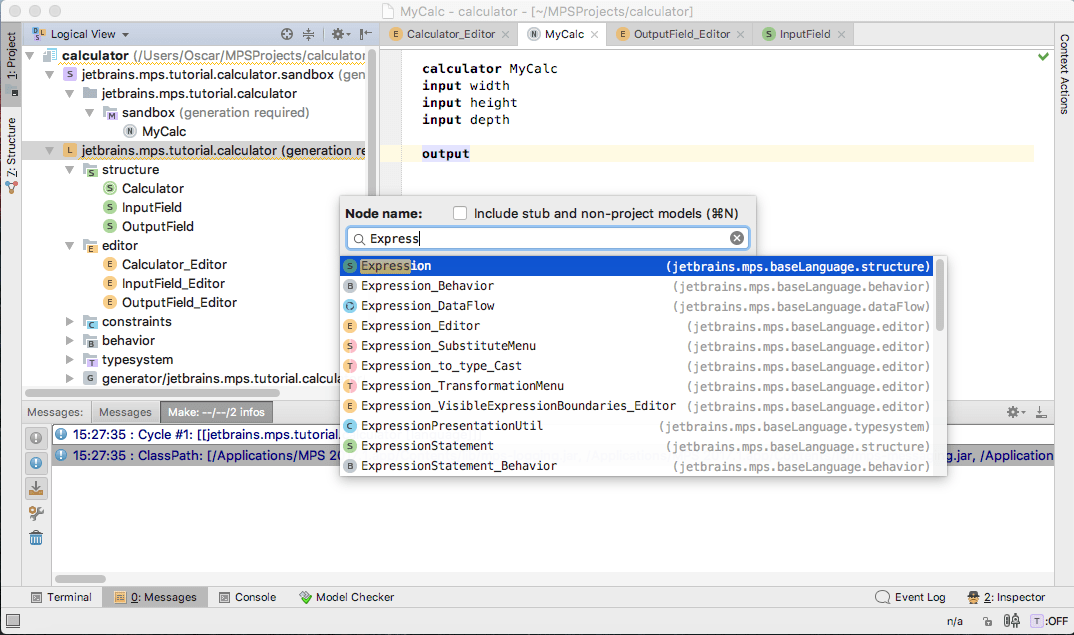The width and height of the screenshot is (1074, 635).
Task: Select Expression_Behavior from the results list
Action: click(427, 286)
